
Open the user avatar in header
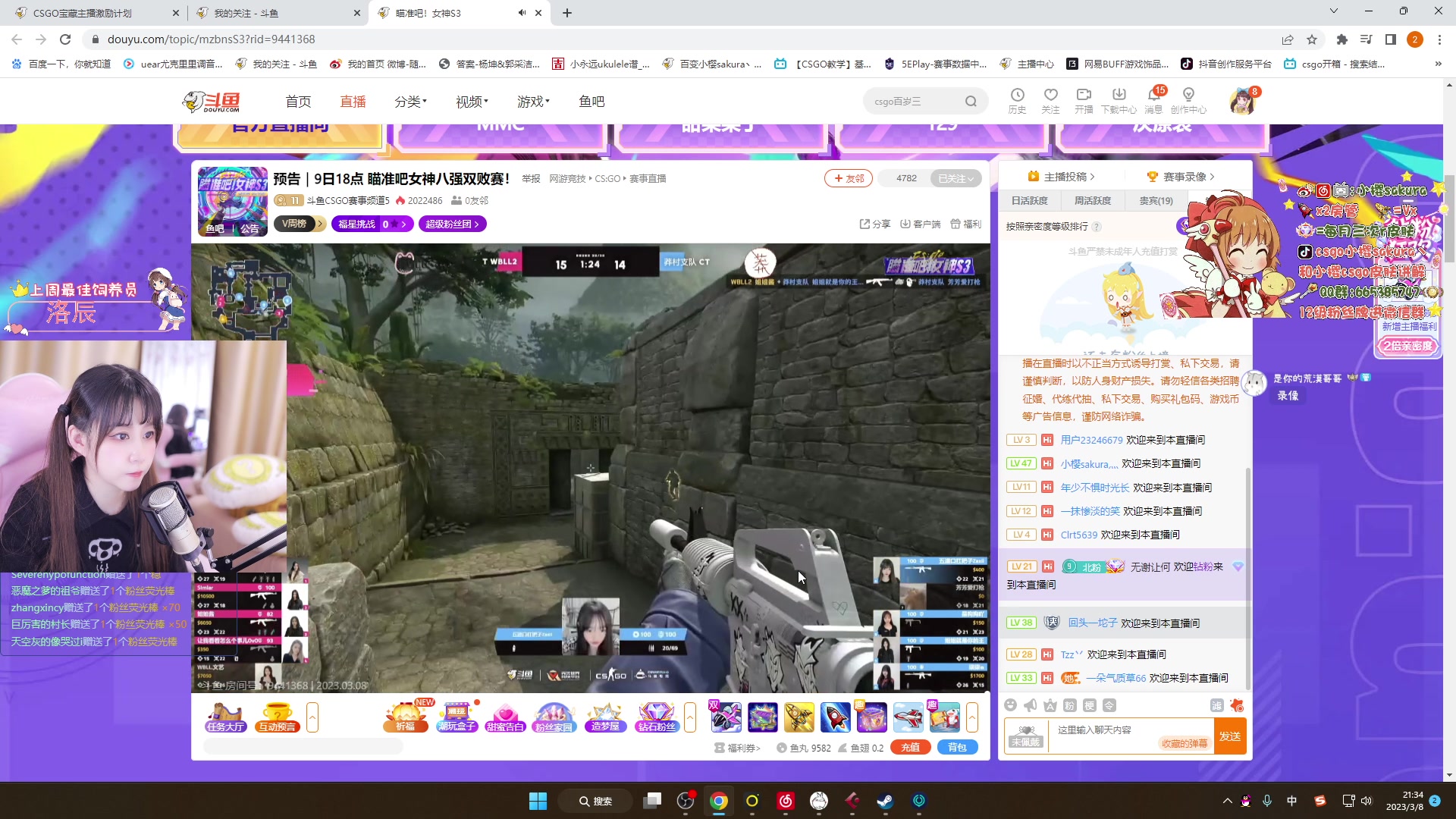click(x=1242, y=101)
